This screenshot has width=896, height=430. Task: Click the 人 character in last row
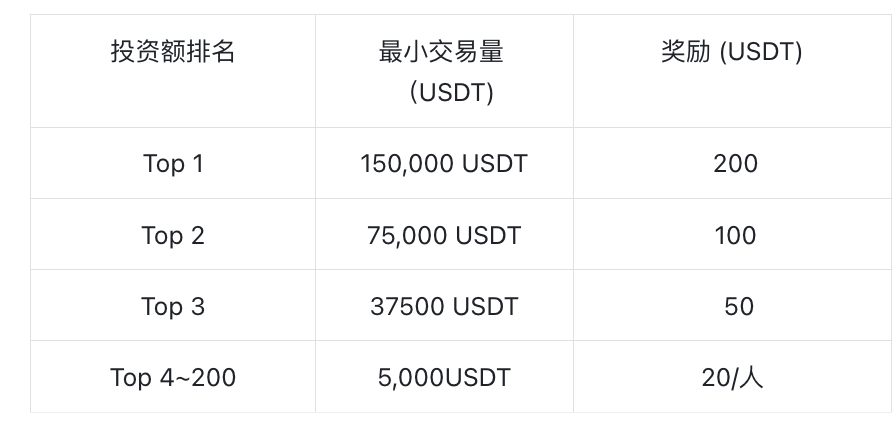(752, 377)
